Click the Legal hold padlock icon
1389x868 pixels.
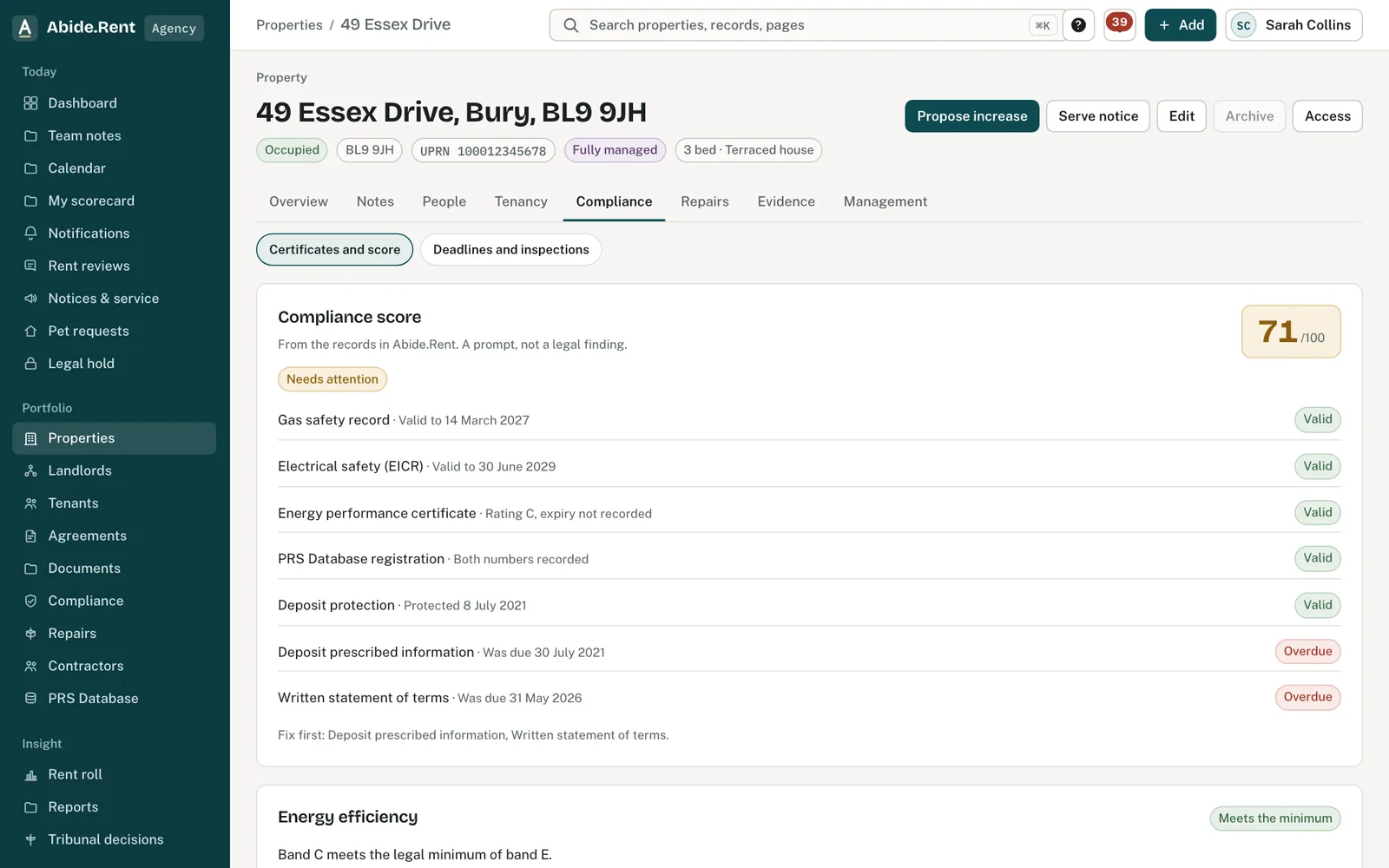30,364
